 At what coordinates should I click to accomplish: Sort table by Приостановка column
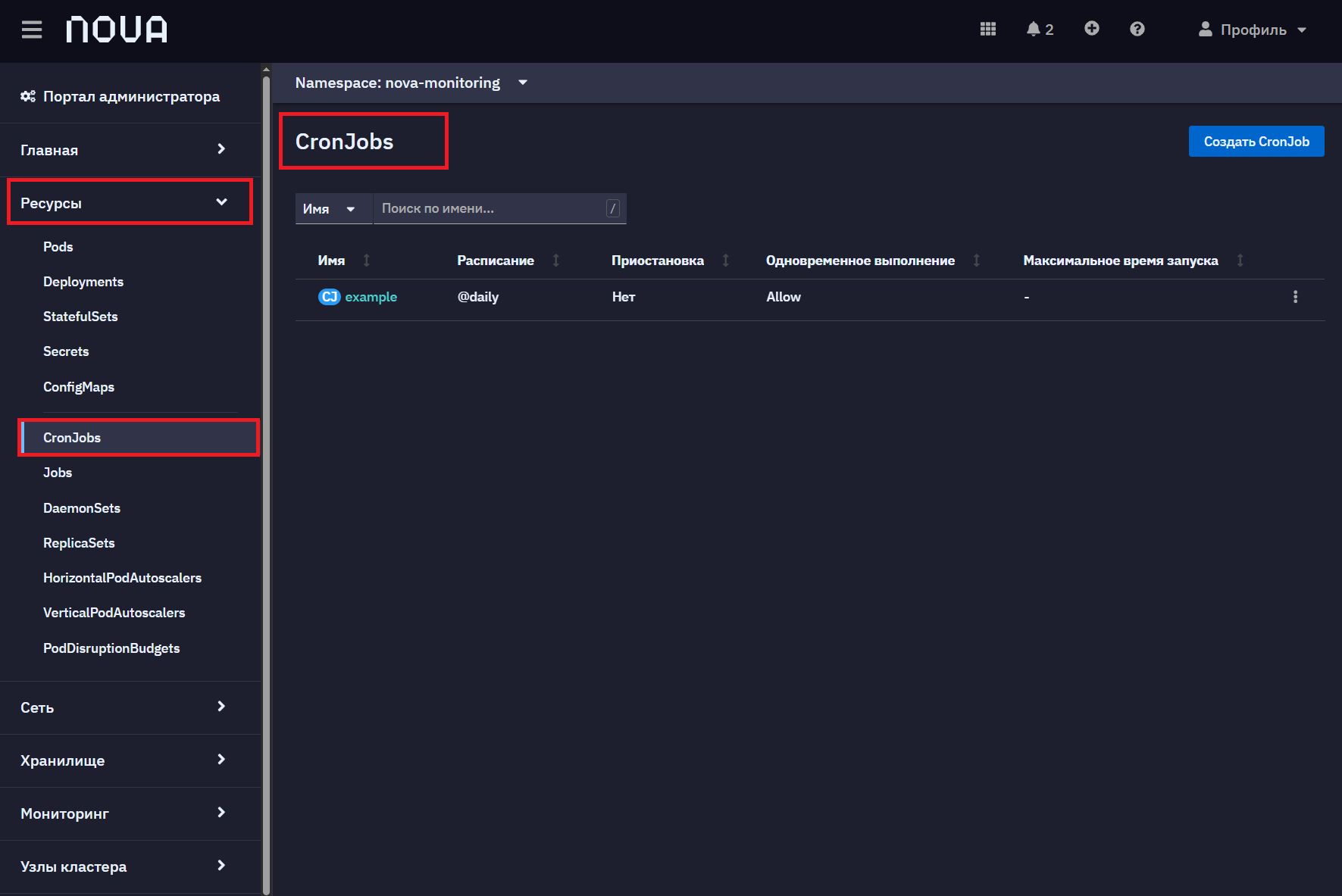[725, 261]
